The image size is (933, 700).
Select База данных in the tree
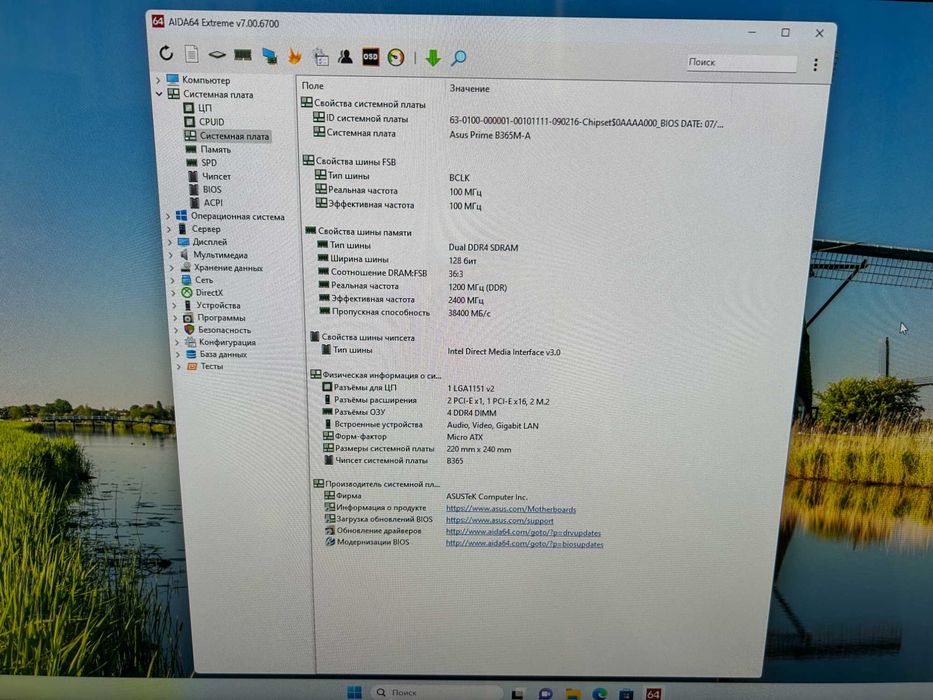click(x=223, y=354)
